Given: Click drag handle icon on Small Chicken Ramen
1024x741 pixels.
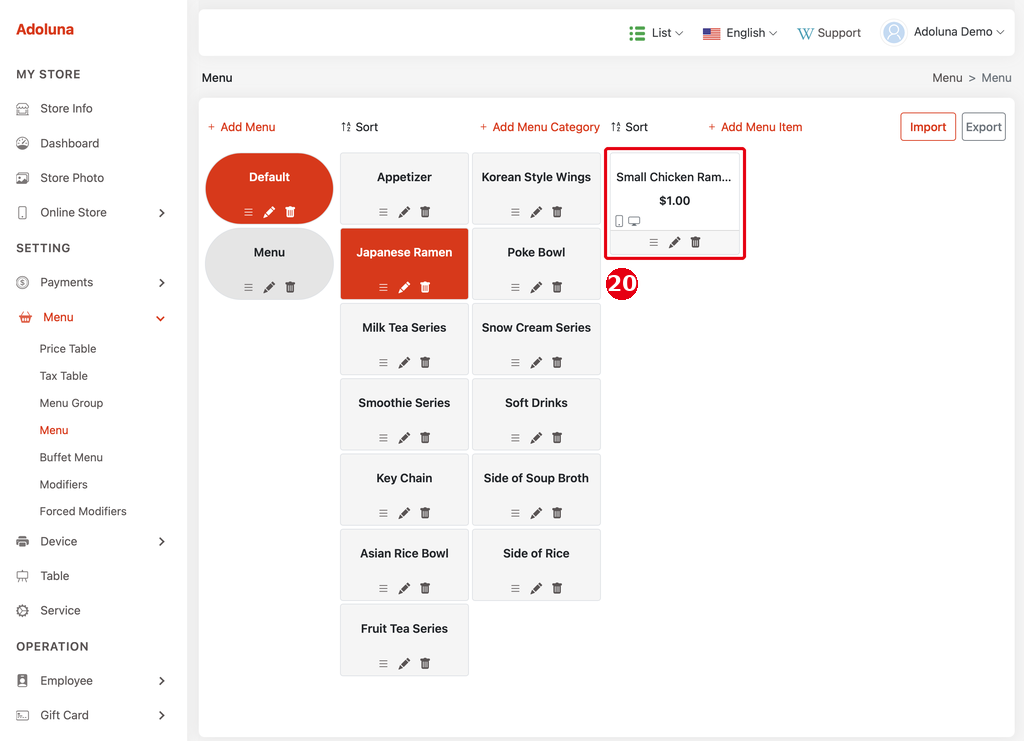Looking at the screenshot, I should tap(654, 242).
